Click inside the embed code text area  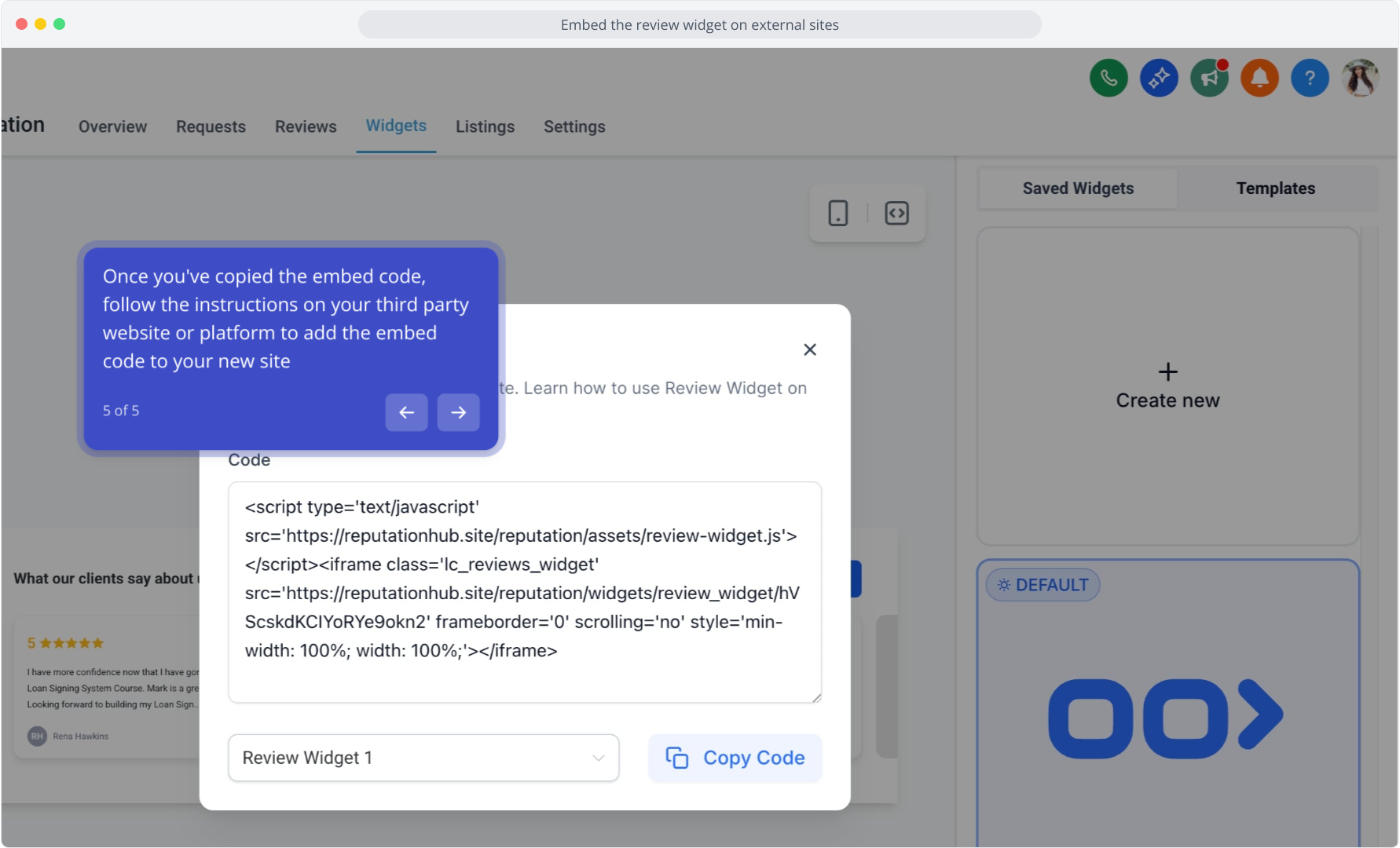(525, 592)
